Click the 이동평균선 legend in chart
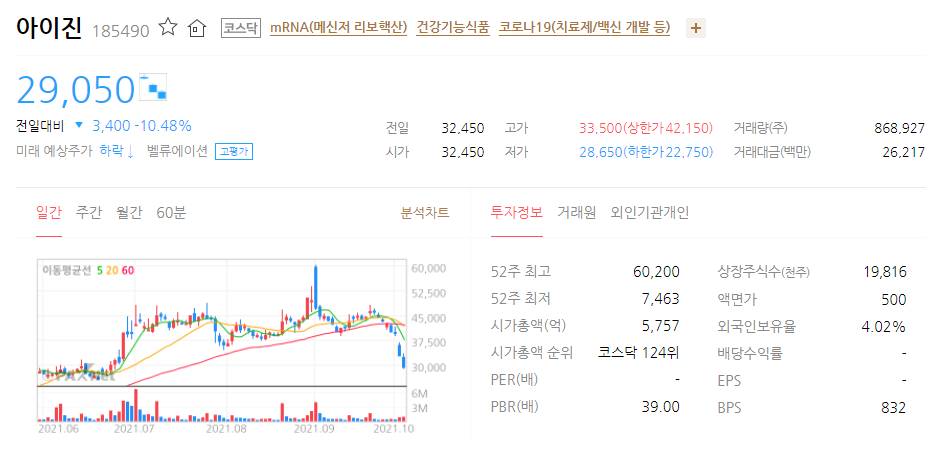The width and height of the screenshot is (942, 452). (88, 270)
